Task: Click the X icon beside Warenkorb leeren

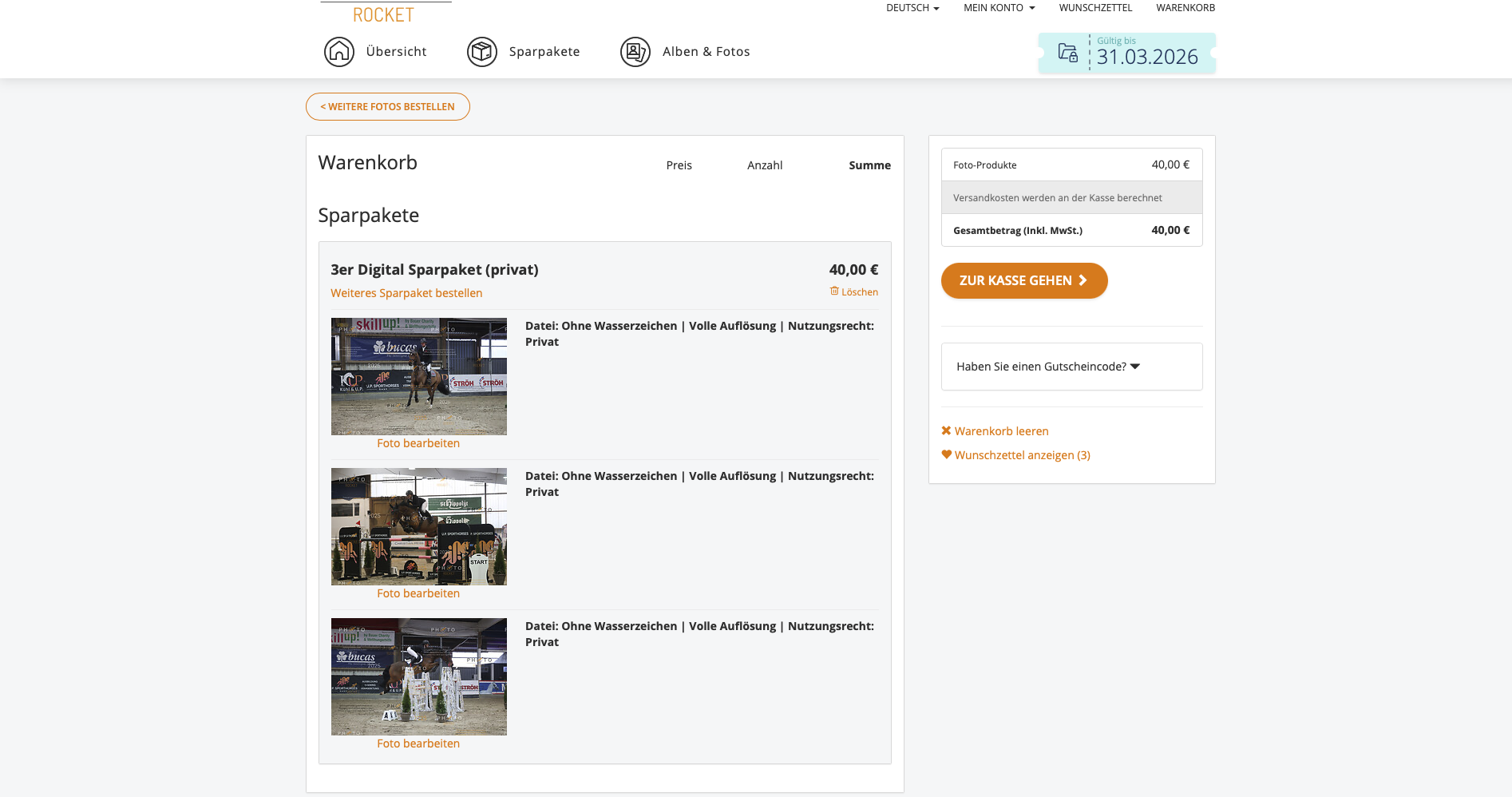Action: [946, 430]
